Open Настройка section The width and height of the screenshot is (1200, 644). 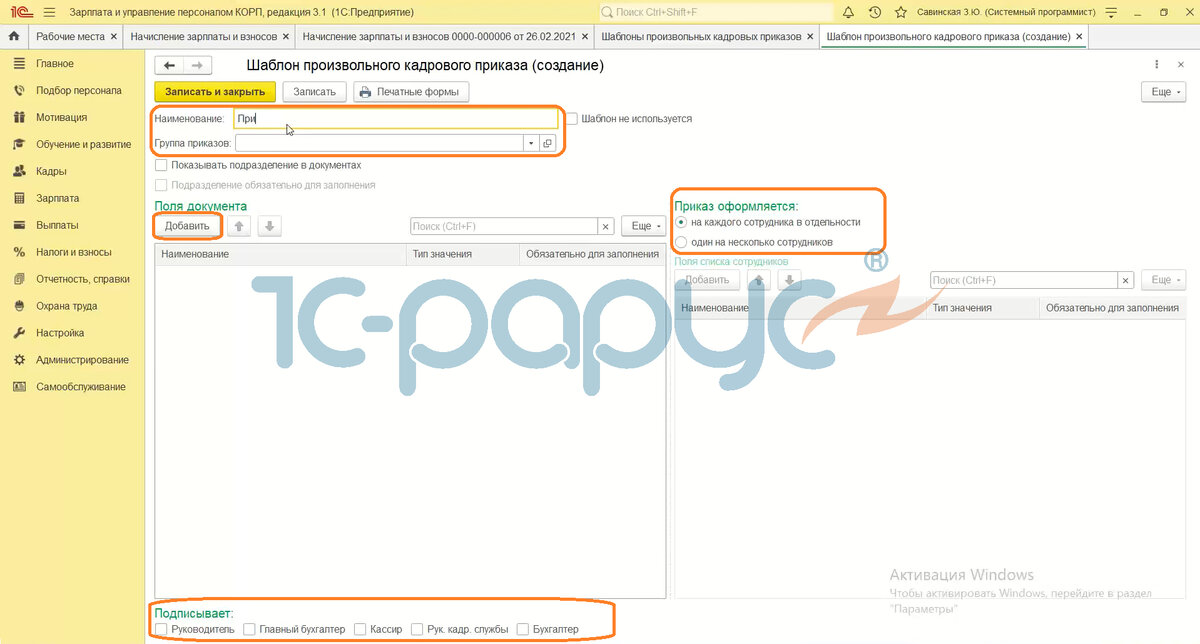(x=60, y=333)
